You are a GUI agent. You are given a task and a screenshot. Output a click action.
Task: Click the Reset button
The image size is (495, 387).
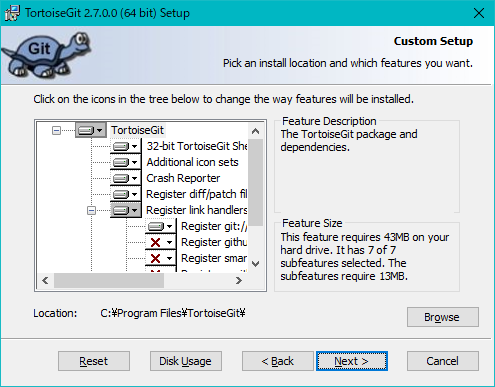94,361
